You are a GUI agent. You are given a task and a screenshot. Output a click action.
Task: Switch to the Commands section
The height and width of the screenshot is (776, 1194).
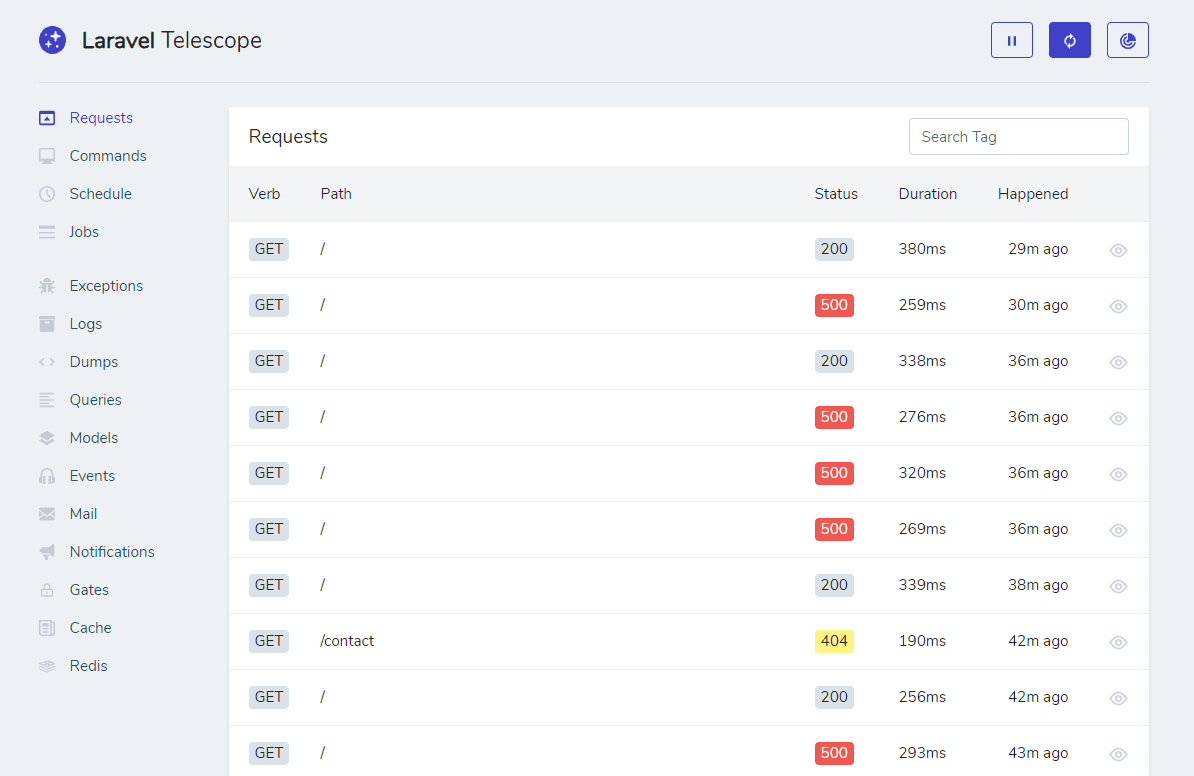click(x=106, y=155)
